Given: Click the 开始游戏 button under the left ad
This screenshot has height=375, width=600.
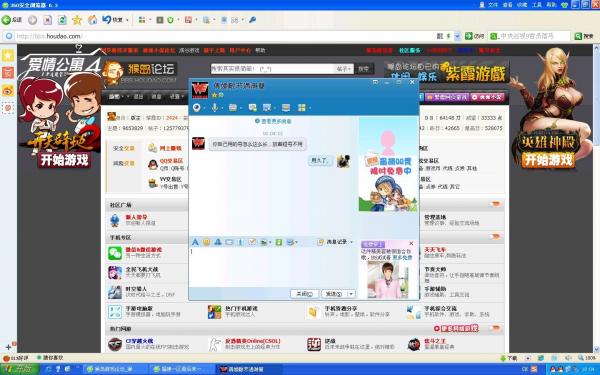Looking at the screenshot, I should coord(64,160).
